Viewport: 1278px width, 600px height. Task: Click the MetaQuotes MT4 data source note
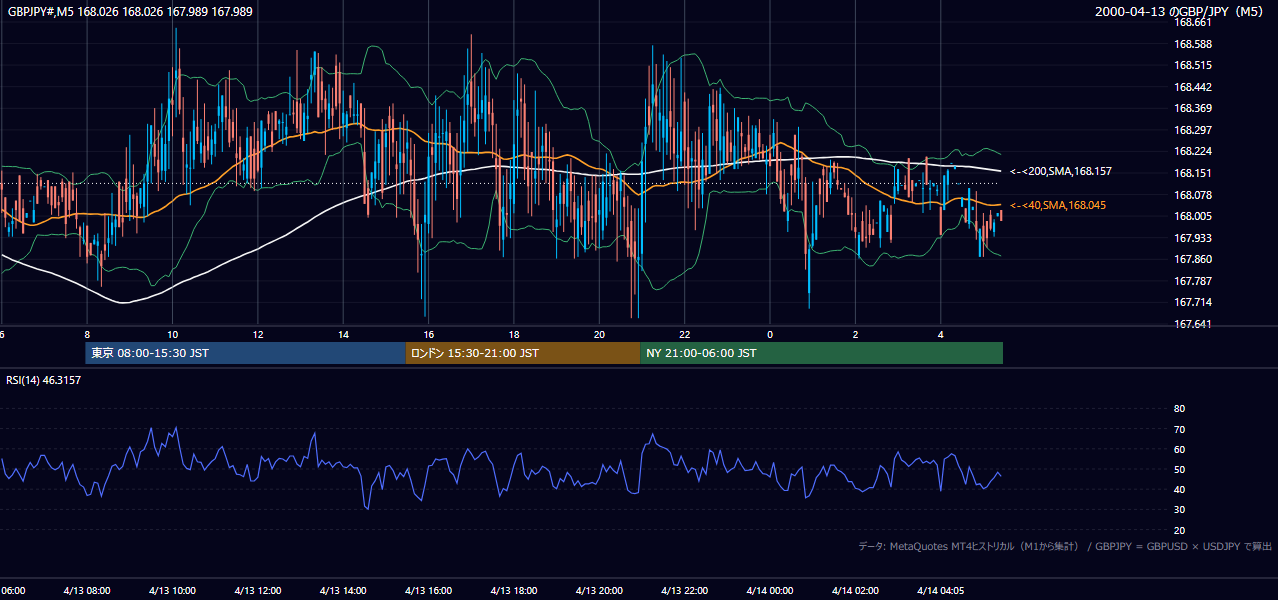coord(1065,546)
